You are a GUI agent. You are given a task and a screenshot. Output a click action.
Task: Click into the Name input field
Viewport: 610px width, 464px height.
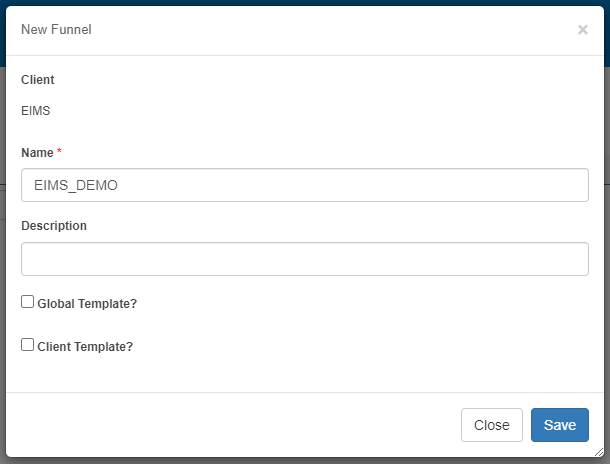click(x=305, y=185)
